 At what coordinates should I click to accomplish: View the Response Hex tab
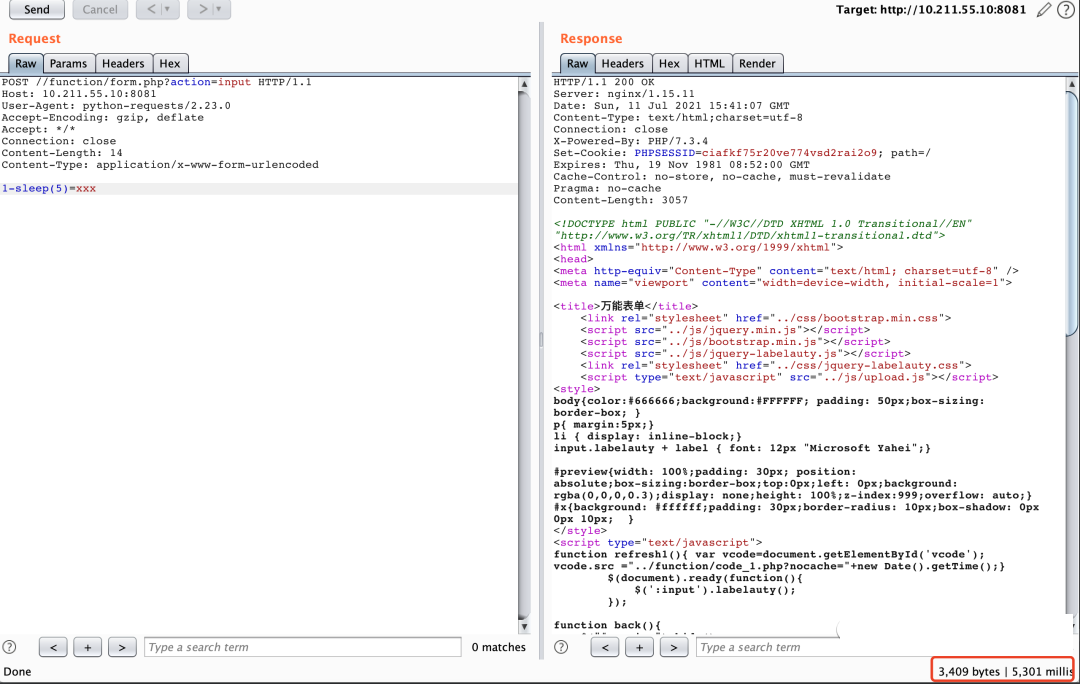tap(669, 63)
